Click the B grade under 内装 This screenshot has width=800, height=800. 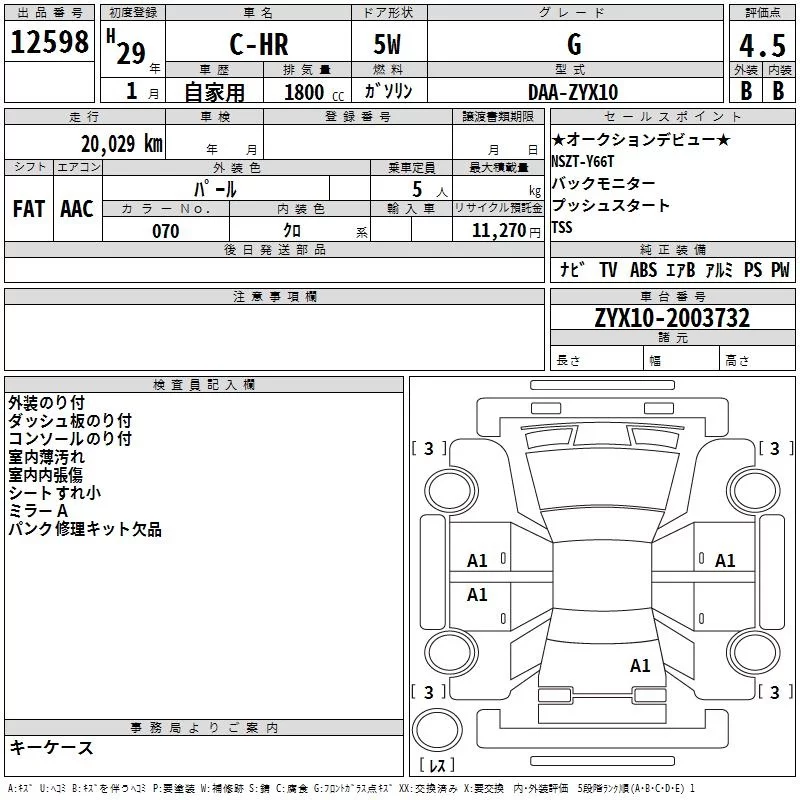778,91
